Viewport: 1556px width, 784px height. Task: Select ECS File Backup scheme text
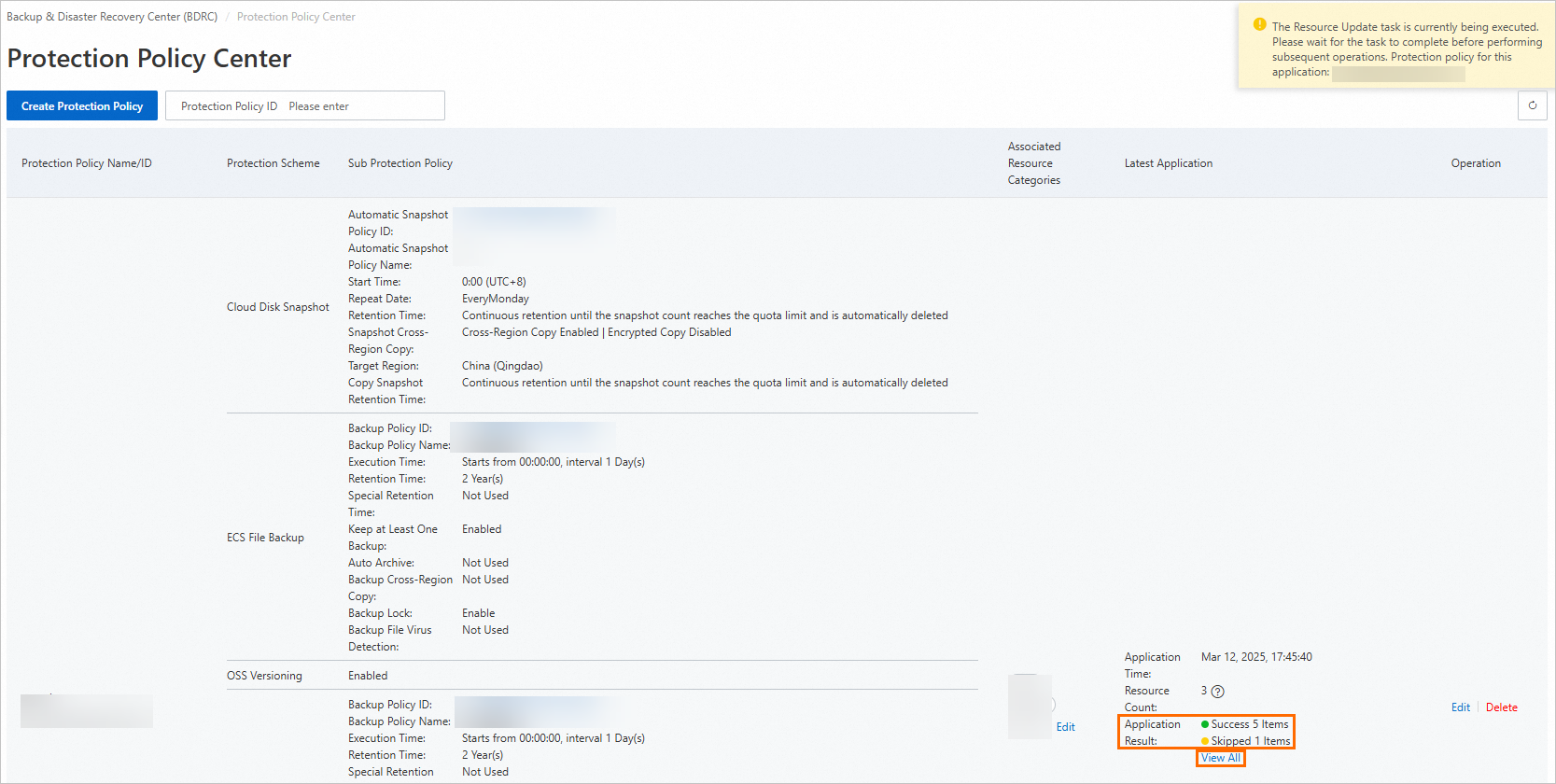(x=265, y=538)
